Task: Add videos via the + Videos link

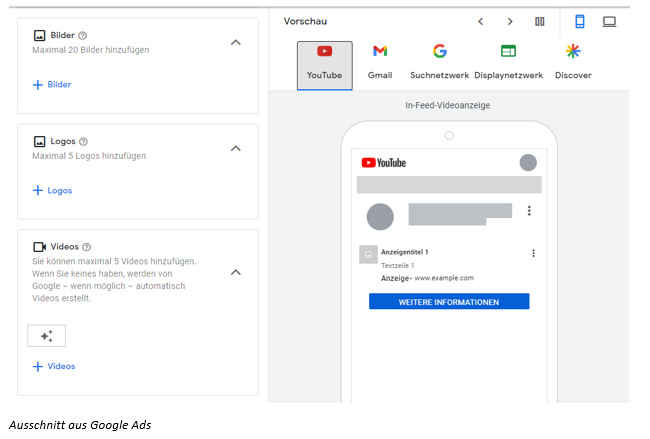Action: click(54, 366)
